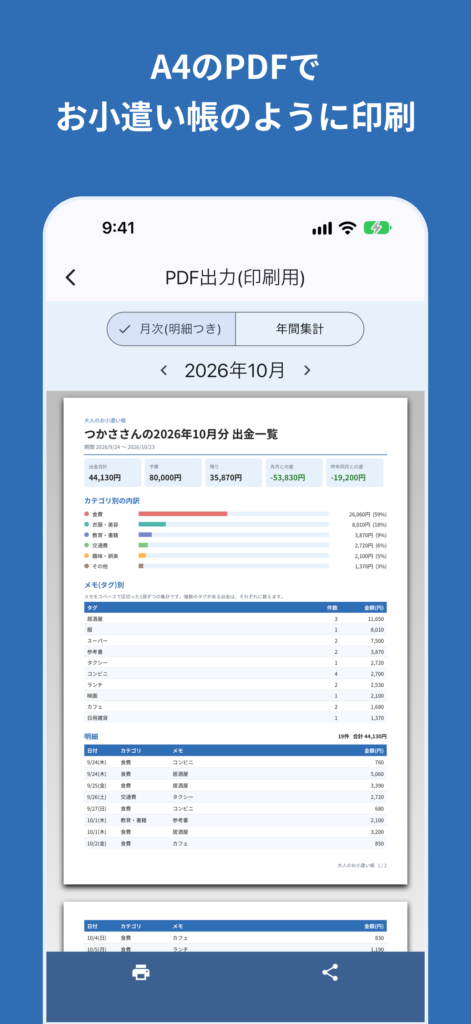Tap the 明細 section heading
Screen dimensions: 471x1024
91,736
